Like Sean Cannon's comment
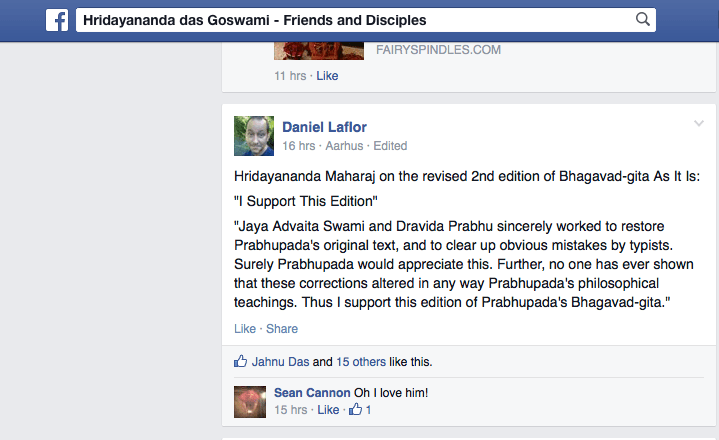 328,410
